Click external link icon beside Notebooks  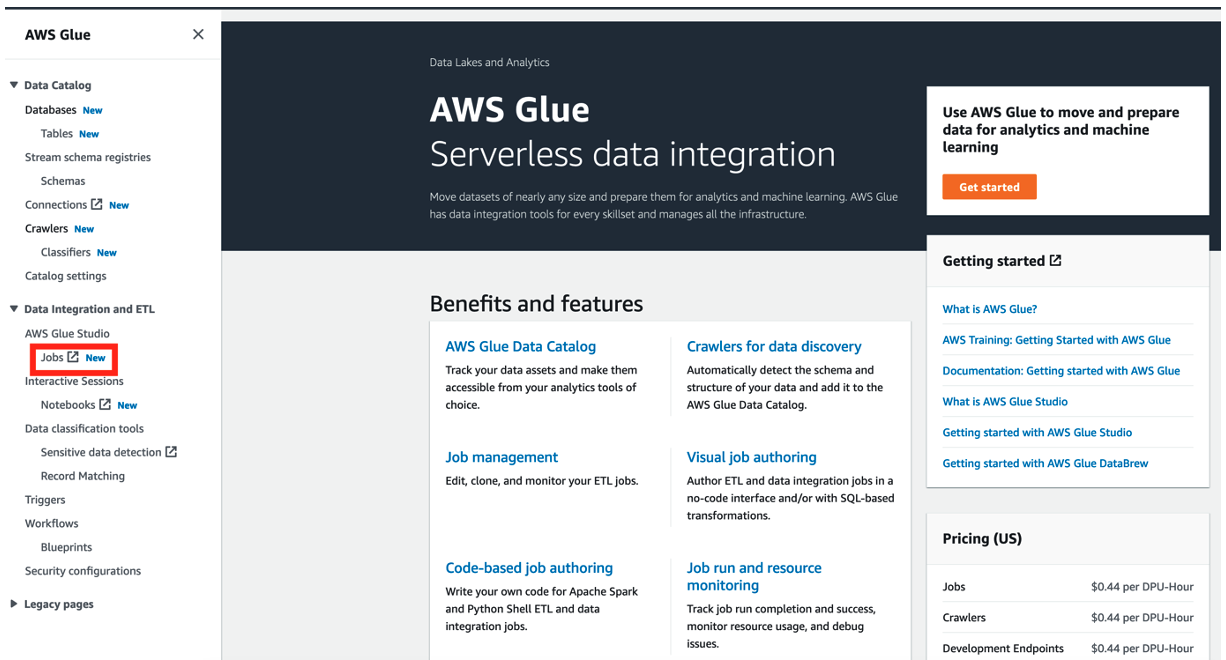[x=105, y=404]
